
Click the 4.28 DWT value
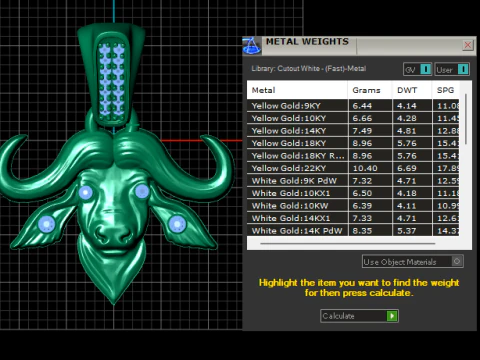(x=407, y=118)
